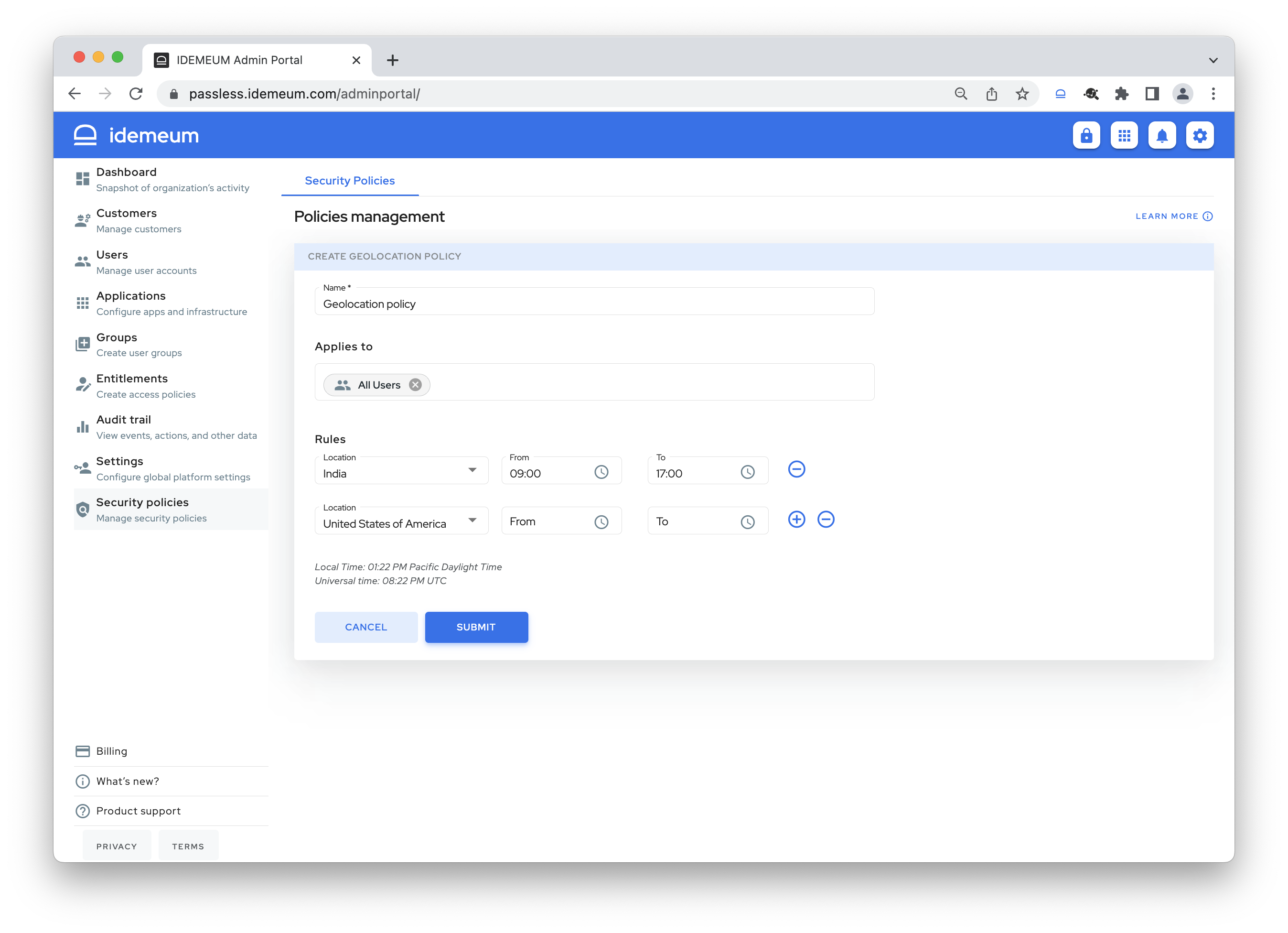Go to Groups in the sidebar
This screenshot has height=933, width=1288.
(171, 344)
